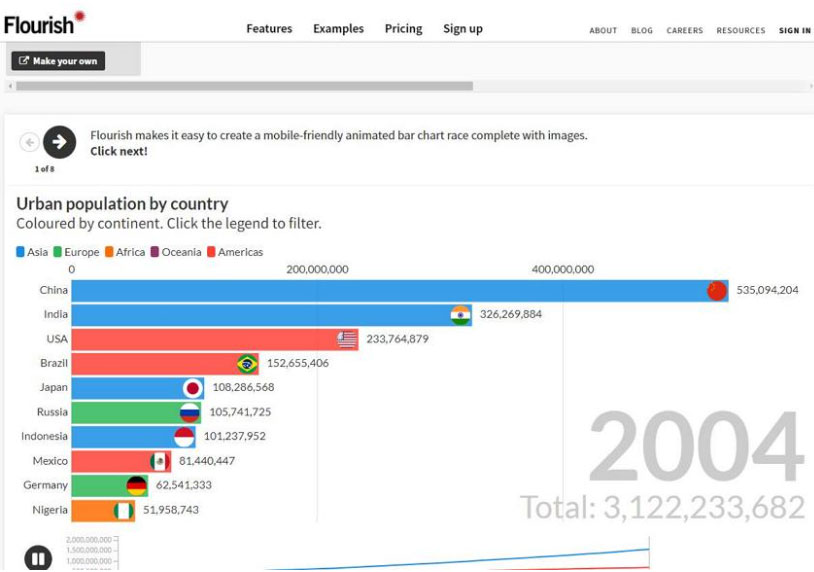This screenshot has width=814, height=572.
Task: Select the orange Oceania legend swatch
Action: pos(155,252)
